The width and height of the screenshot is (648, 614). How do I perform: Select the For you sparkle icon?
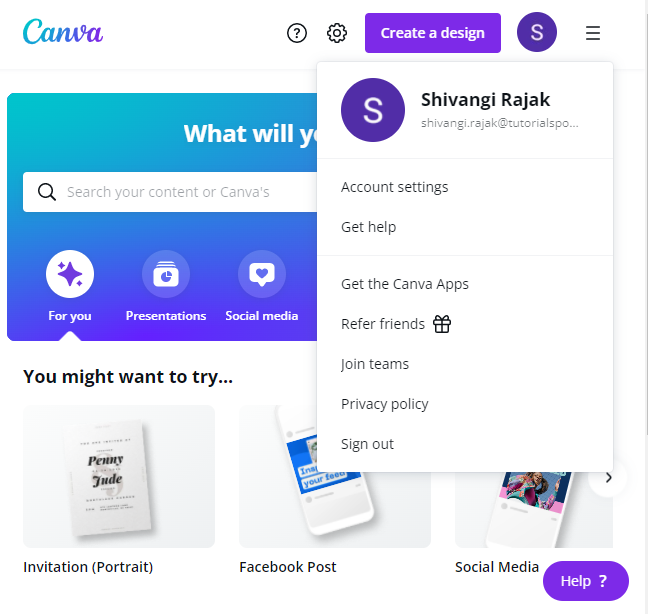pyautogui.click(x=70, y=274)
